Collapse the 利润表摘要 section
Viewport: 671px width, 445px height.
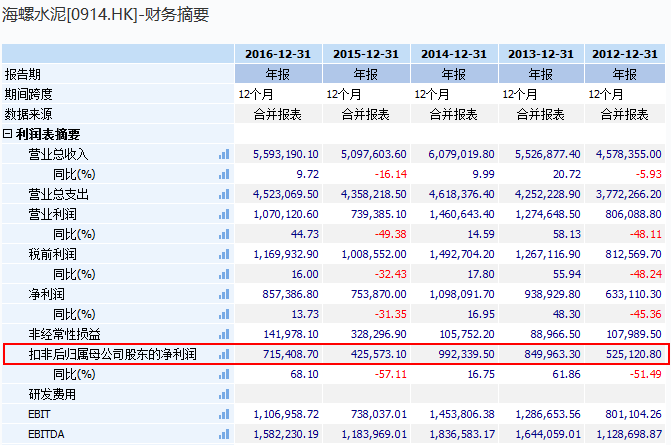(7, 134)
